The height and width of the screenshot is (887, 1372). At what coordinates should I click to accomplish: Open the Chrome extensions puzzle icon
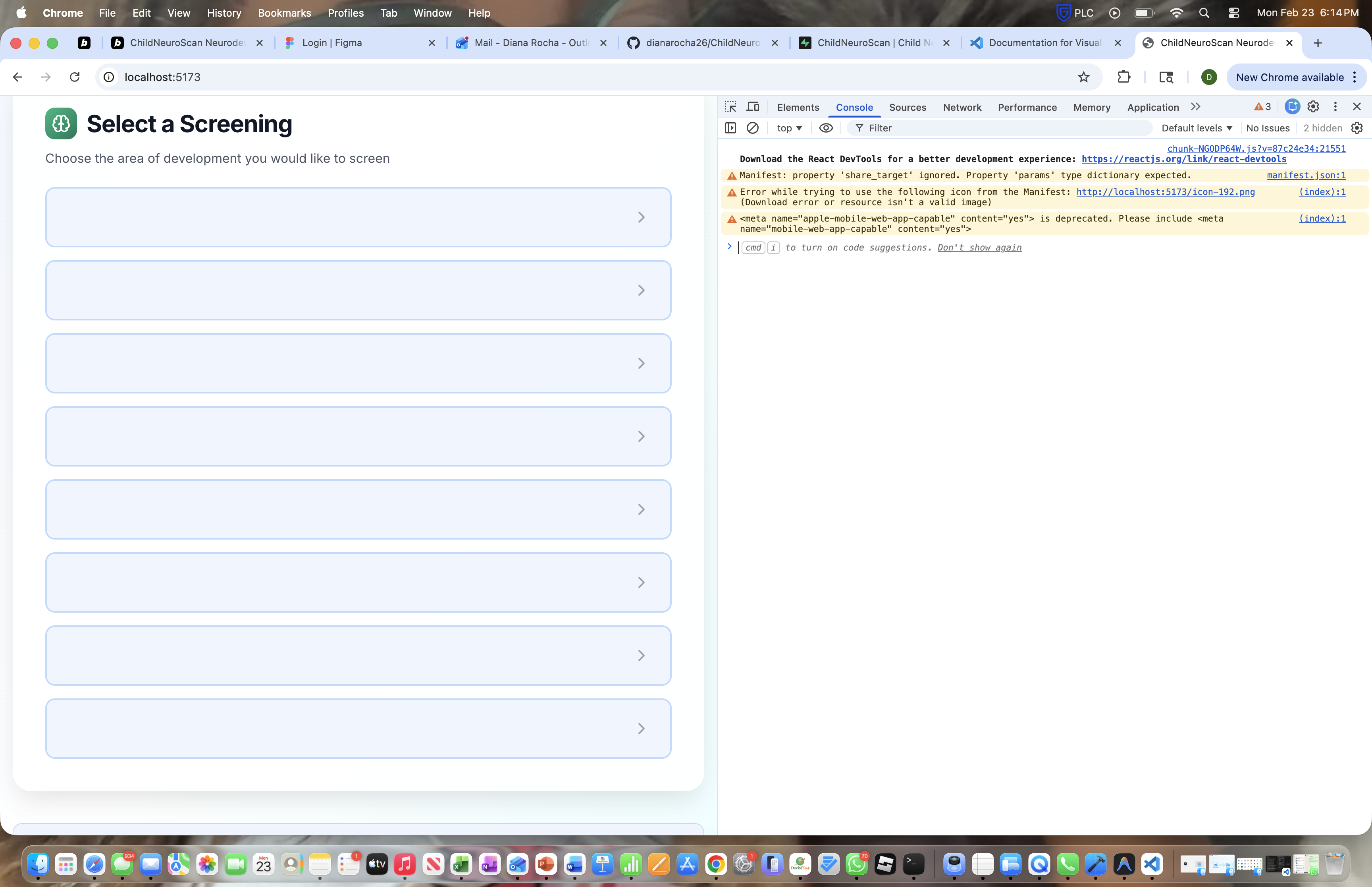[1123, 77]
